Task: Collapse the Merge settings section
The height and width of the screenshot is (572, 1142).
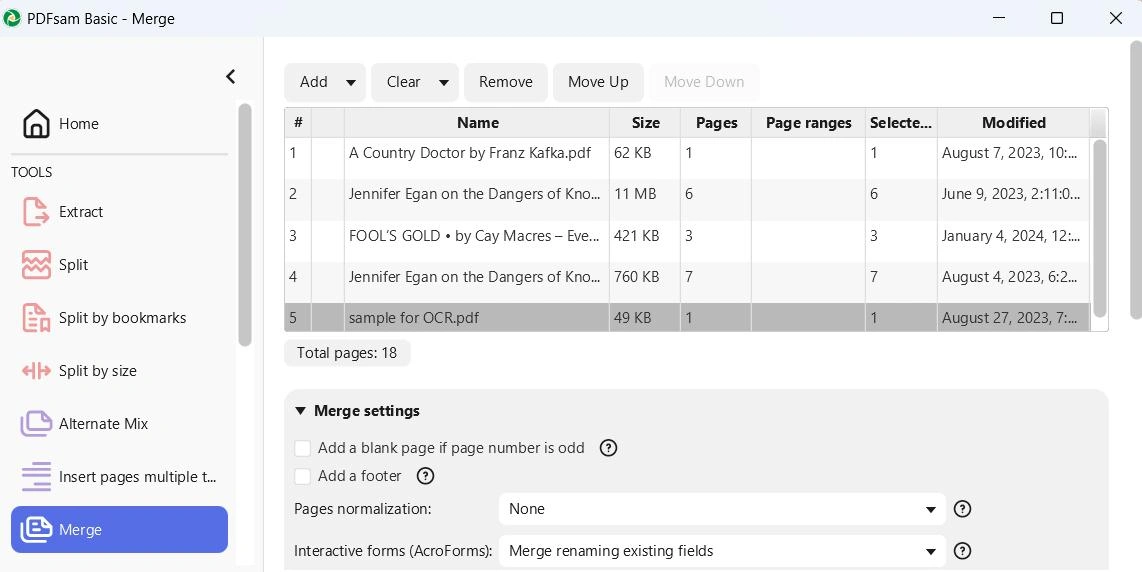Action: coord(300,411)
